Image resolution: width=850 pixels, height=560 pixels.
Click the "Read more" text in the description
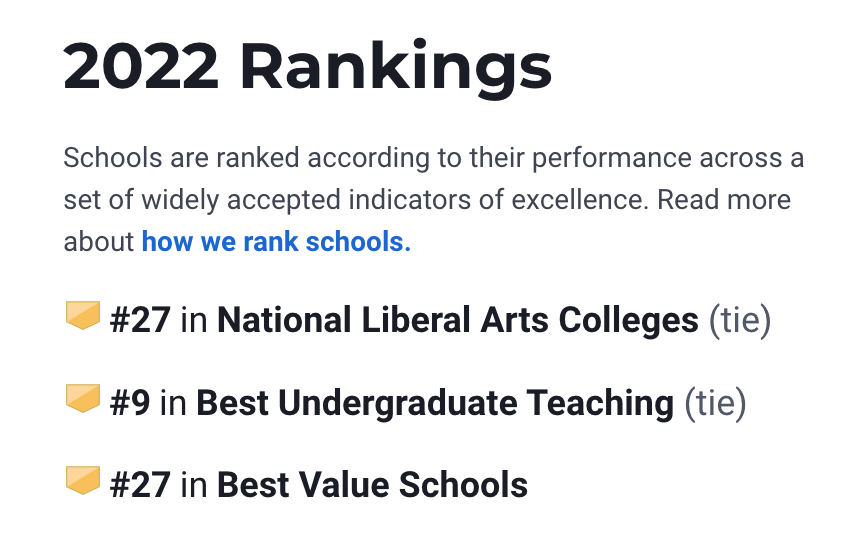[724, 199]
